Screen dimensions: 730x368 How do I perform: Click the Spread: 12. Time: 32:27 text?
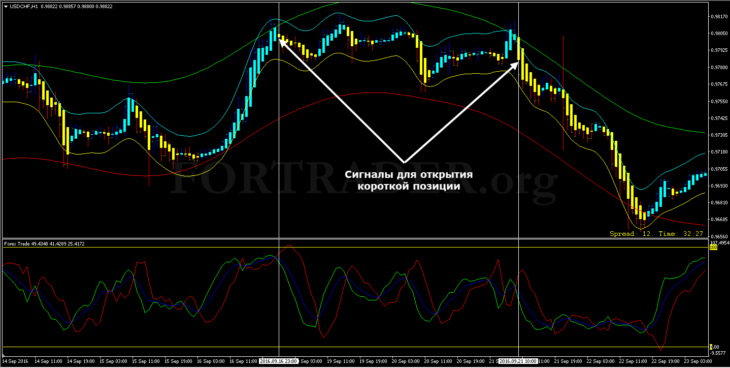click(x=656, y=233)
